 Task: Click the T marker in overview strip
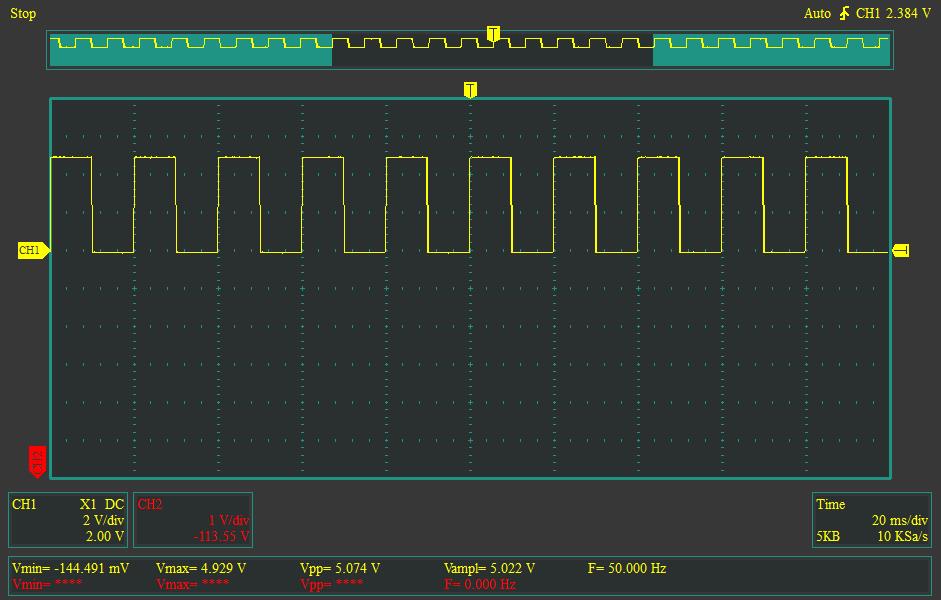(x=492, y=34)
